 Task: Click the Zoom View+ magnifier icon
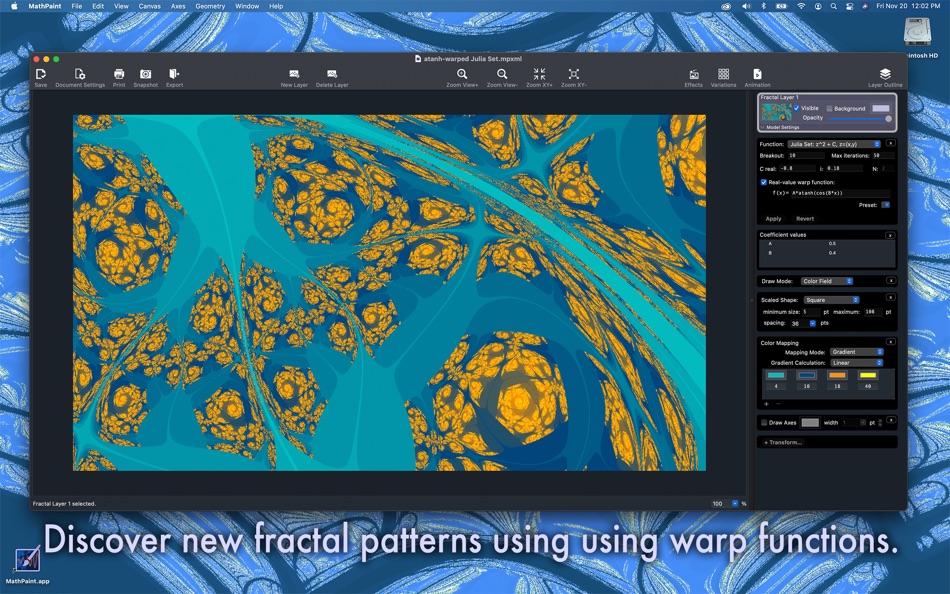pyautogui.click(x=462, y=74)
